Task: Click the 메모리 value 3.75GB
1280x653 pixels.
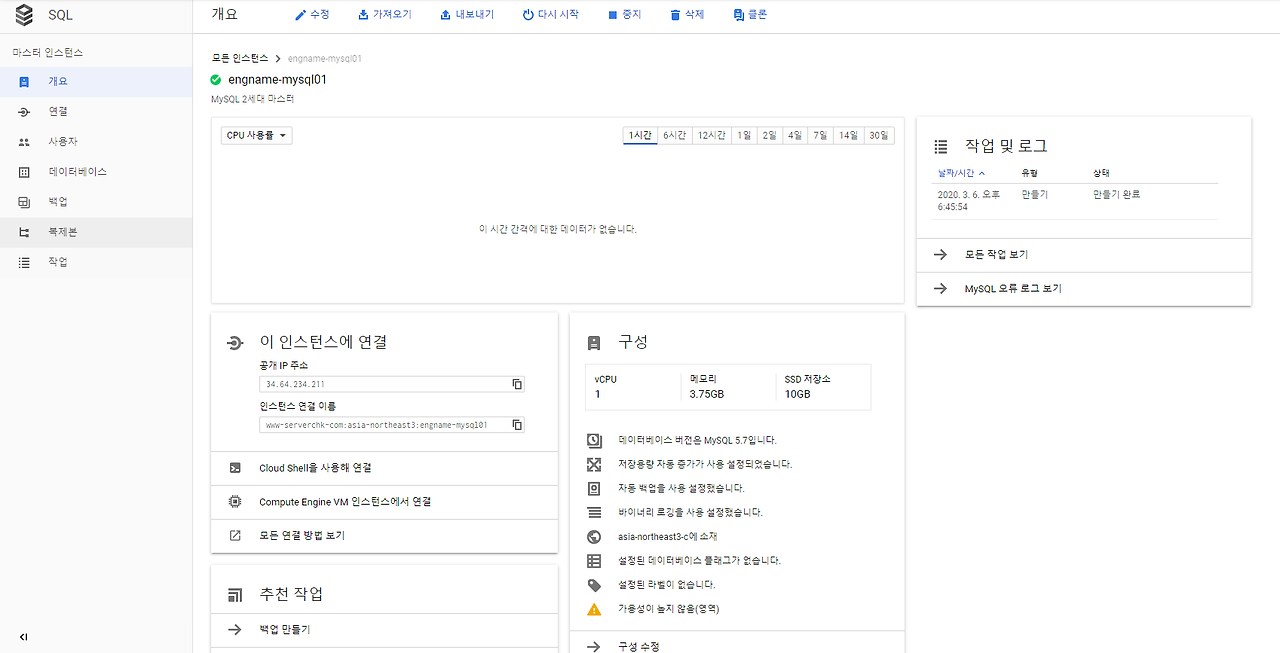Action: pos(706,394)
